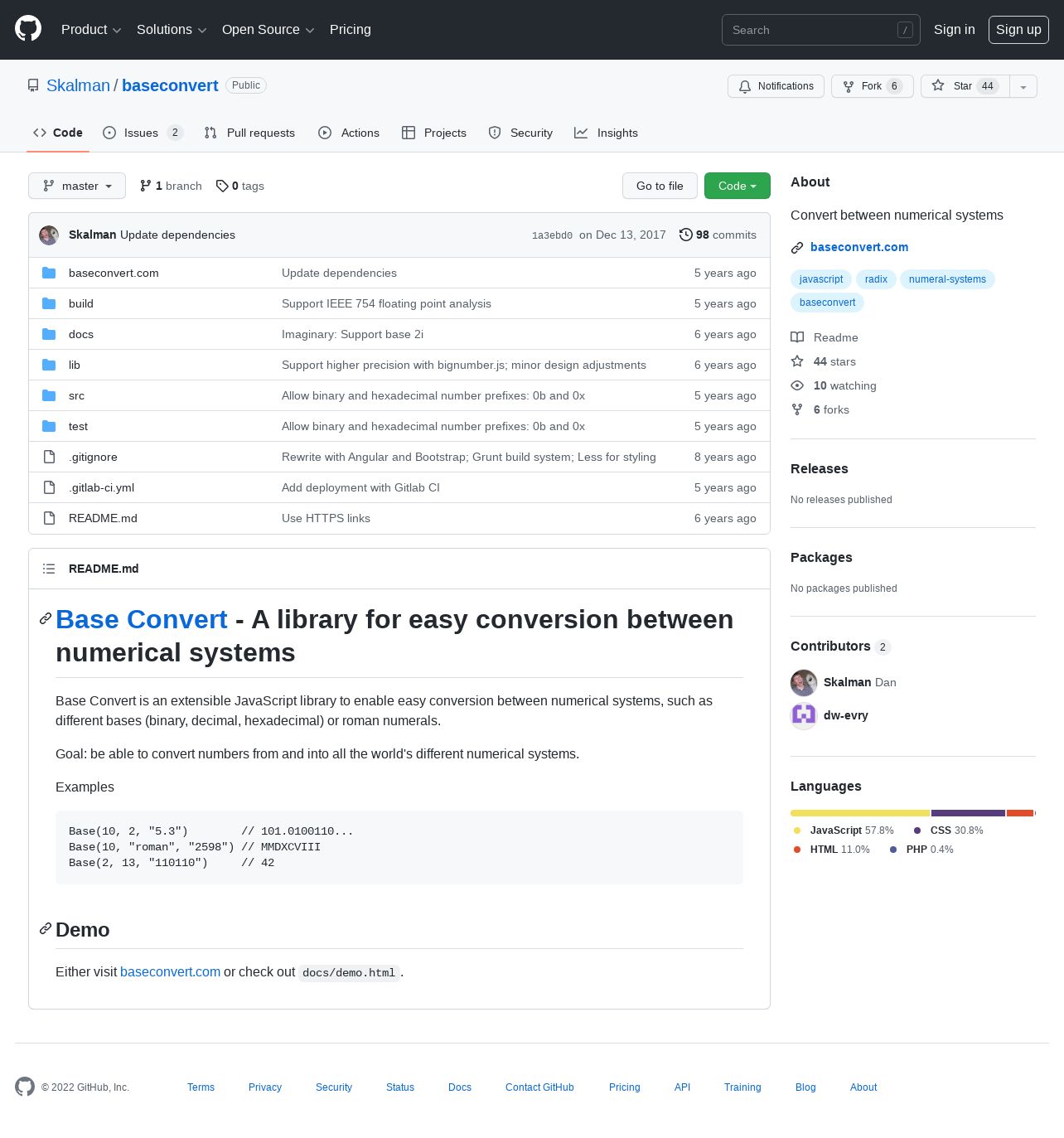Click the anchor link icon beside Base Convert heading
The height and width of the screenshot is (1138, 1064).
46,619
